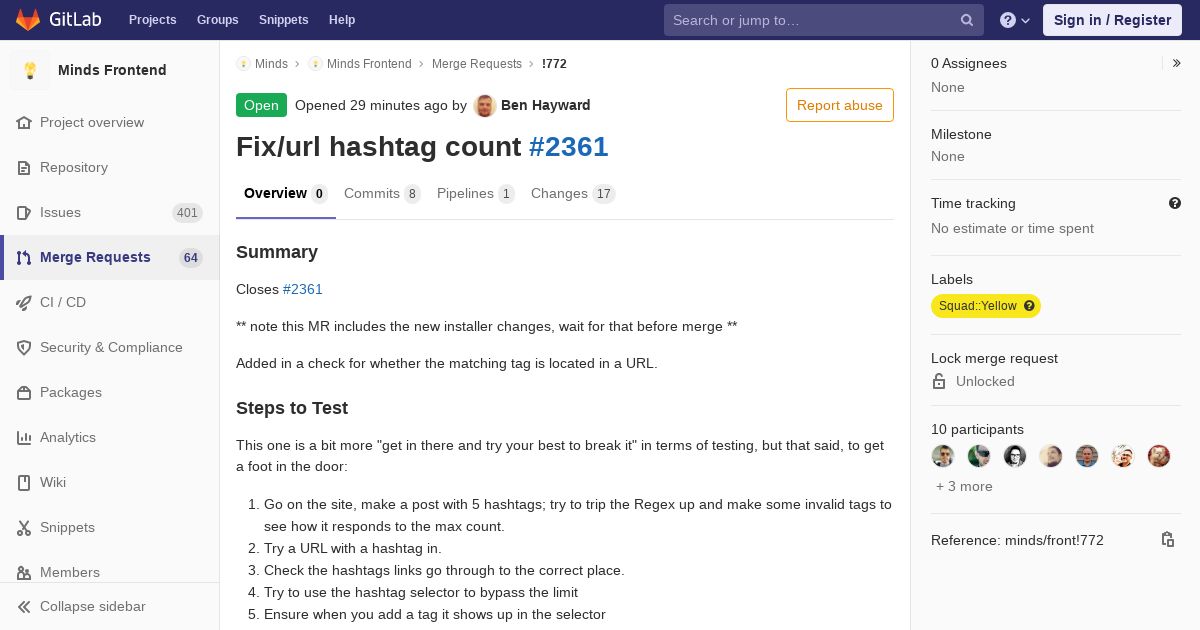Open Closes #2361 issue link
Image resolution: width=1200 pixels, height=630 pixels.
303,289
